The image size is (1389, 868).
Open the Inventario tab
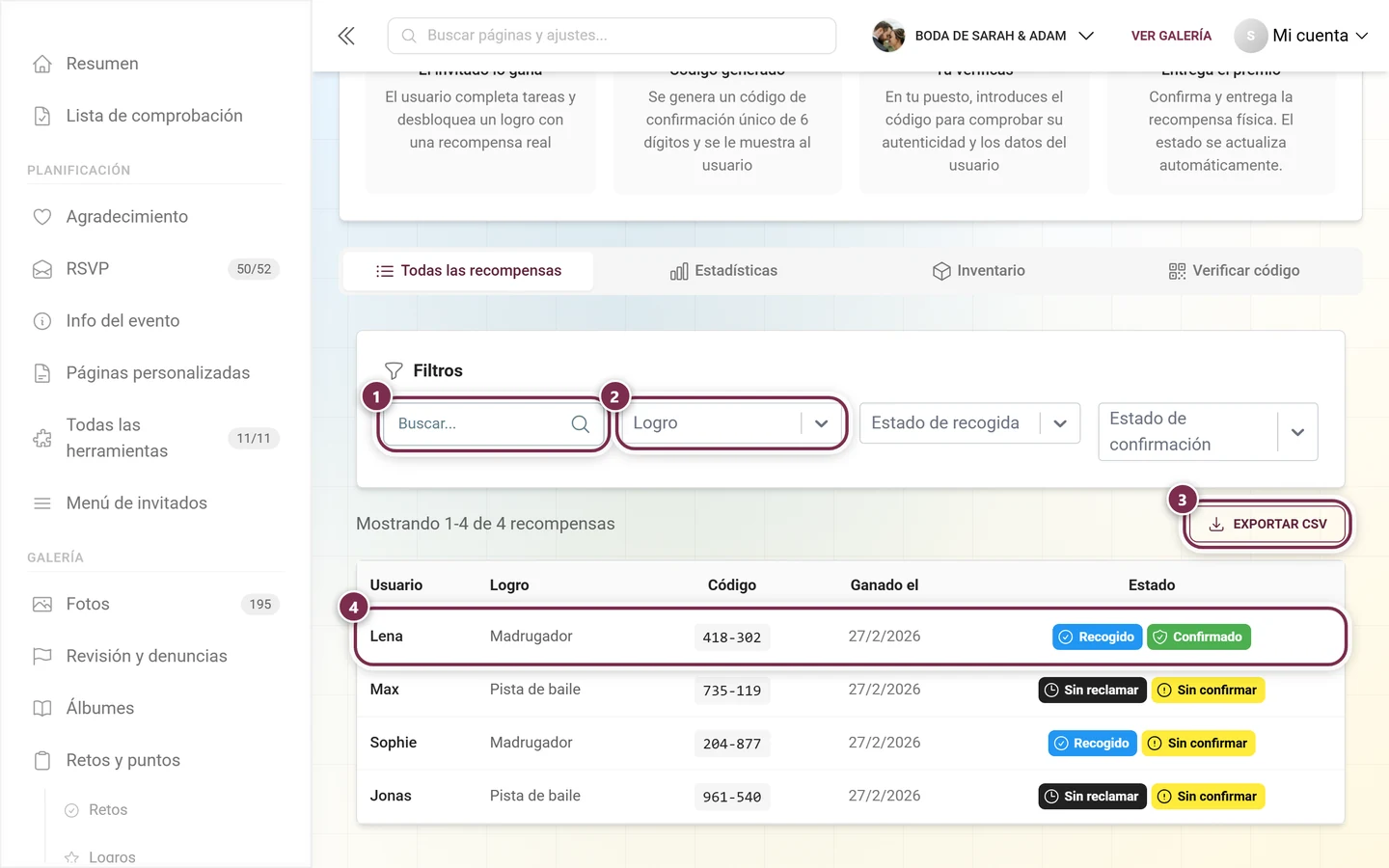point(978,271)
